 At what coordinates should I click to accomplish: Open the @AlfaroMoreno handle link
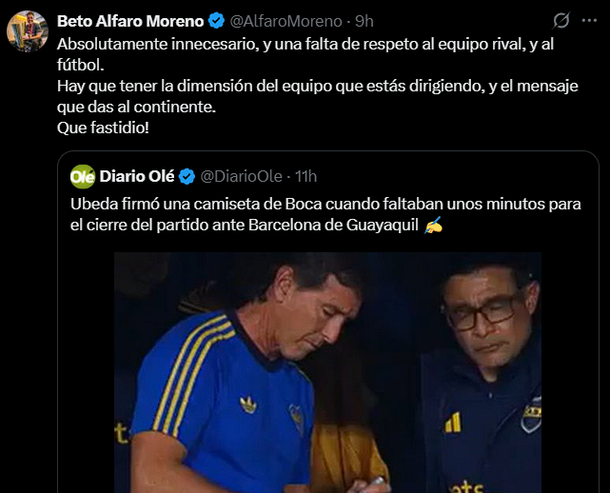[x=286, y=21]
